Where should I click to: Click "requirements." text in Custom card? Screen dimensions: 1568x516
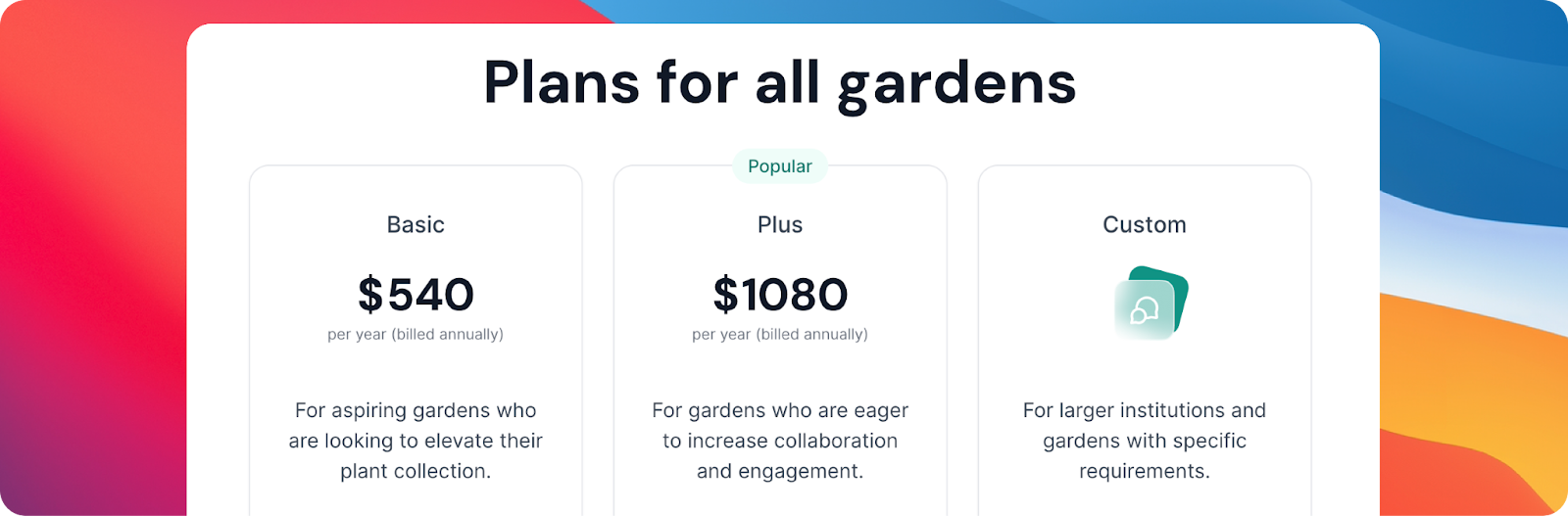(1145, 471)
